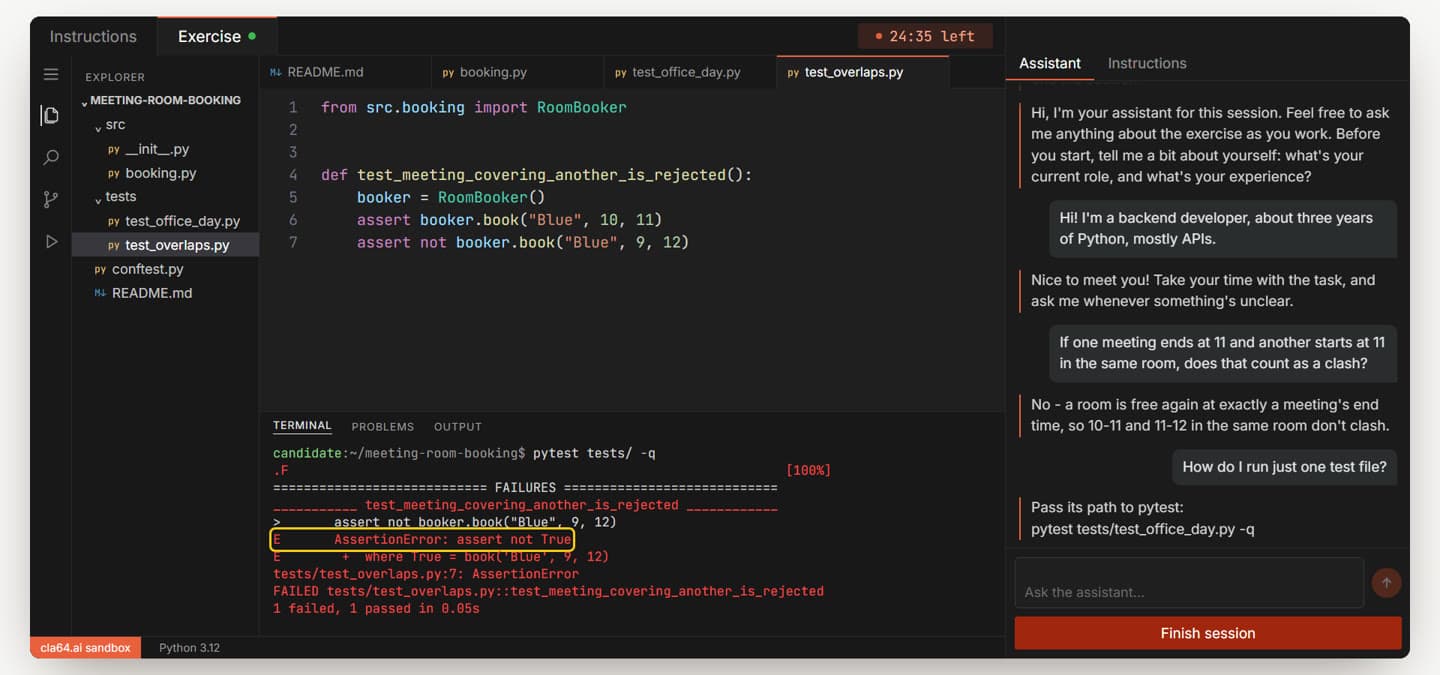Switch to the README.md editor tab
Screen dimensions: 1440x675
coord(345,72)
